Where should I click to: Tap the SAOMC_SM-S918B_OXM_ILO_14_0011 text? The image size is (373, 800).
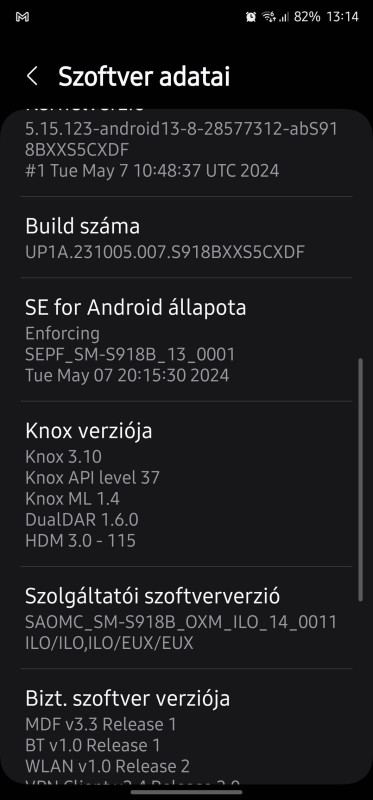pyautogui.click(x=181, y=622)
